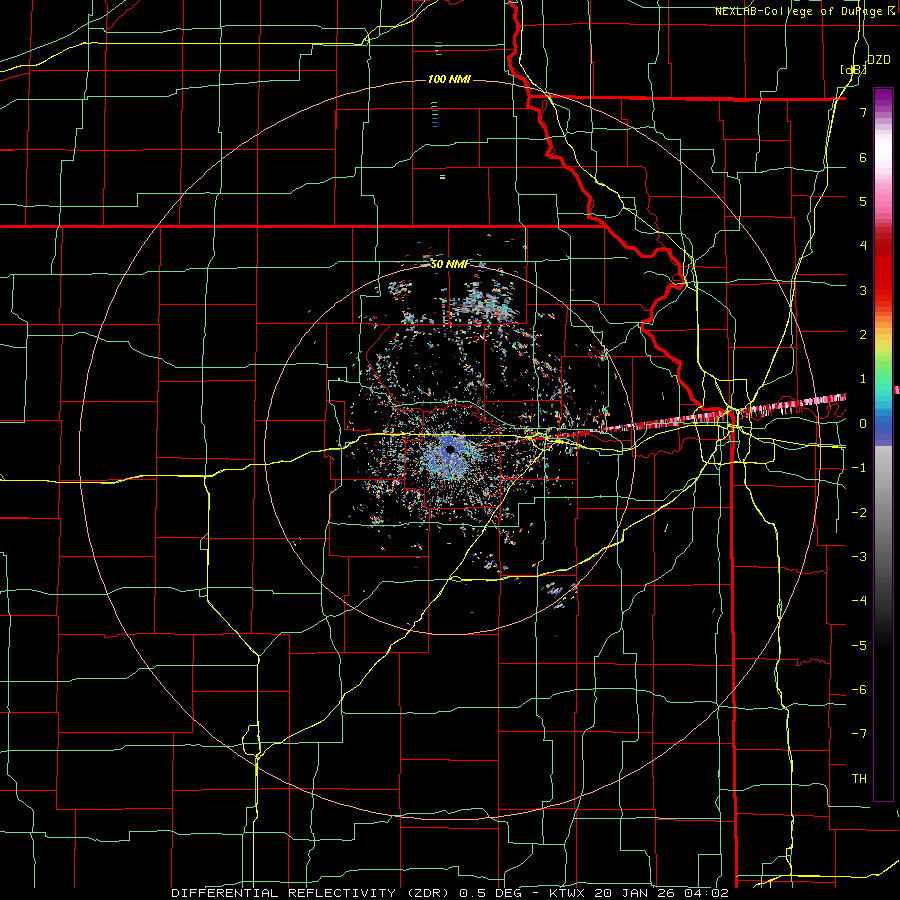900x900 pixels.
Task: Click the "4" tick on the color scale
Action: pyautogui.click(x=863, y=246)
